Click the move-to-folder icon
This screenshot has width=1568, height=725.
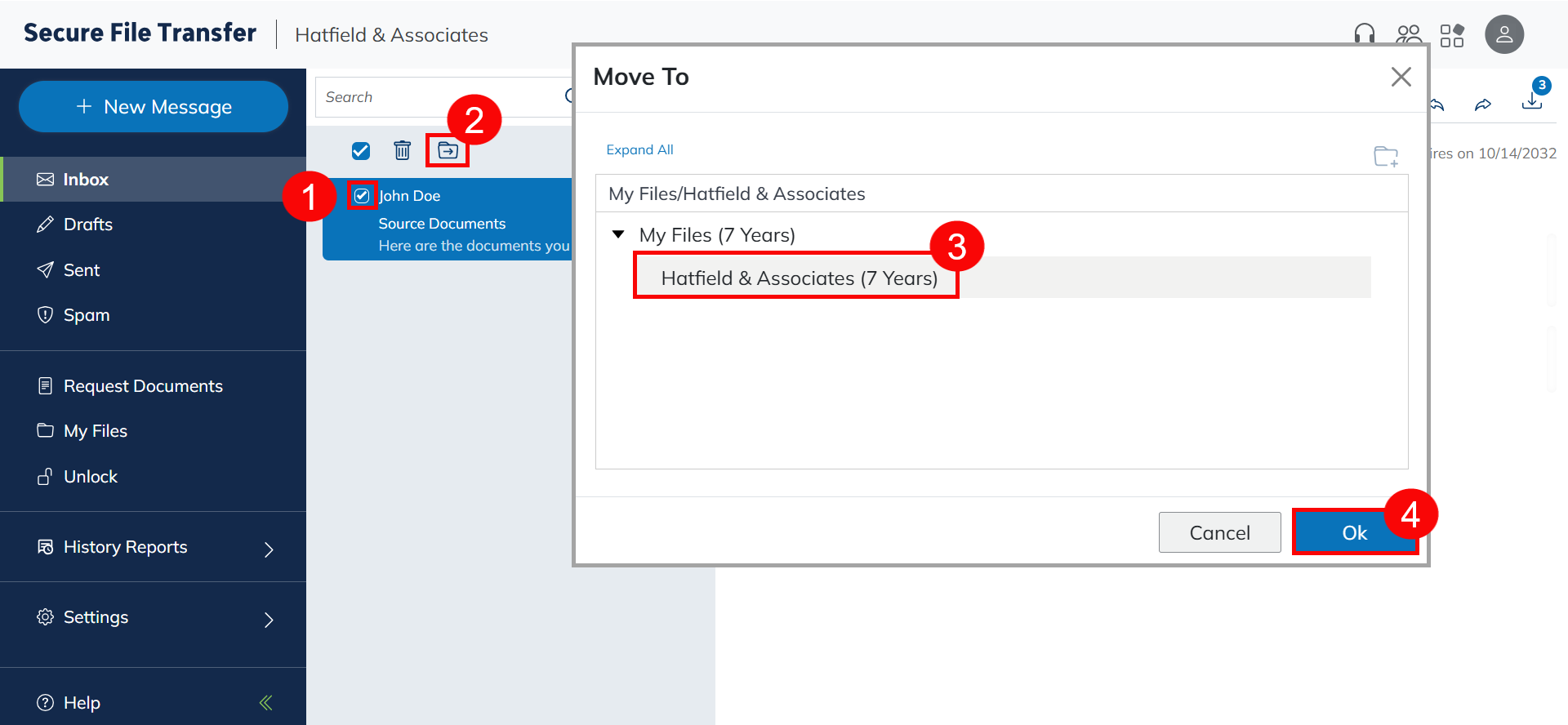pos(448,150)
